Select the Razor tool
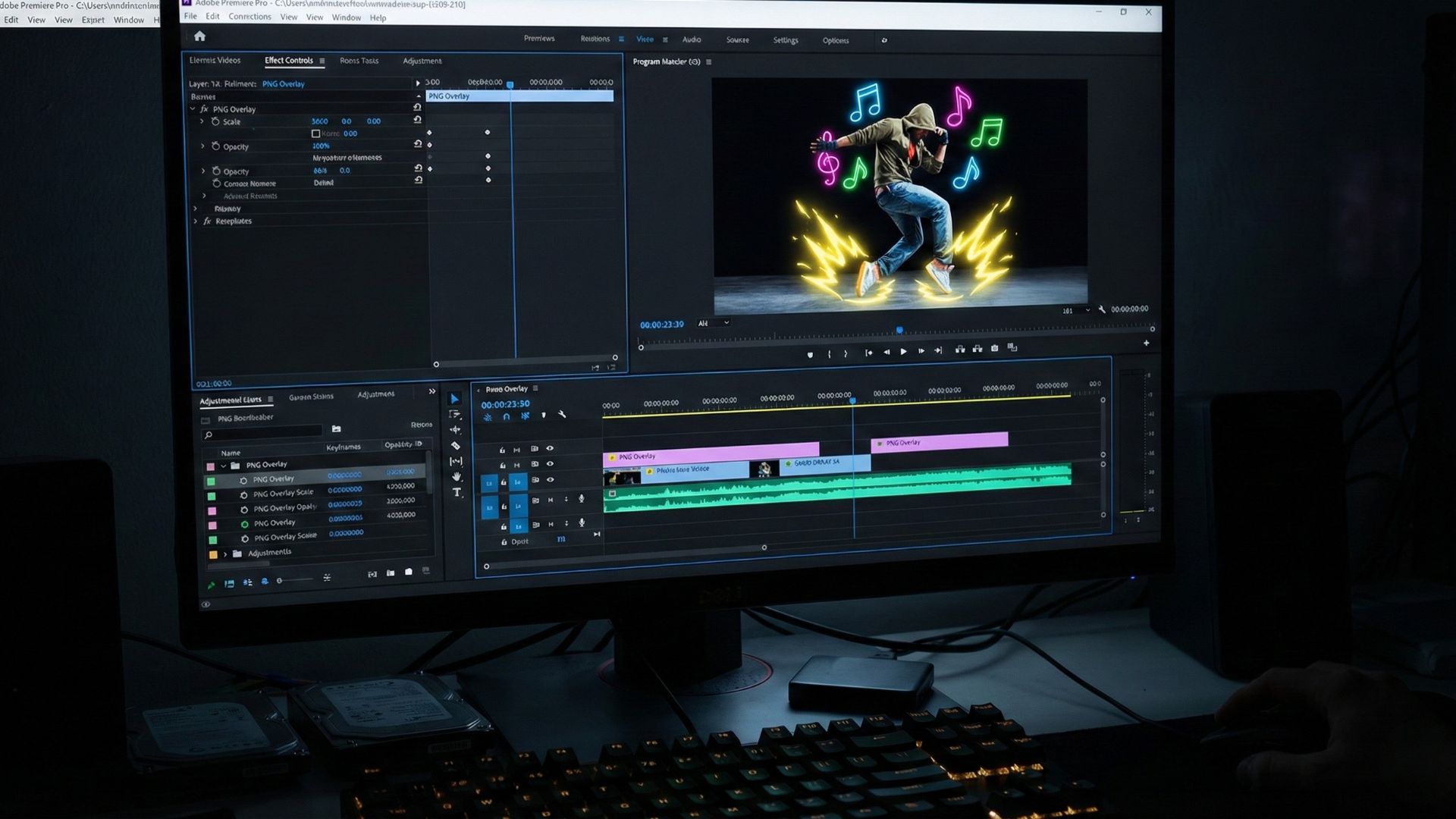1456x819 pixels. [455, 446]
